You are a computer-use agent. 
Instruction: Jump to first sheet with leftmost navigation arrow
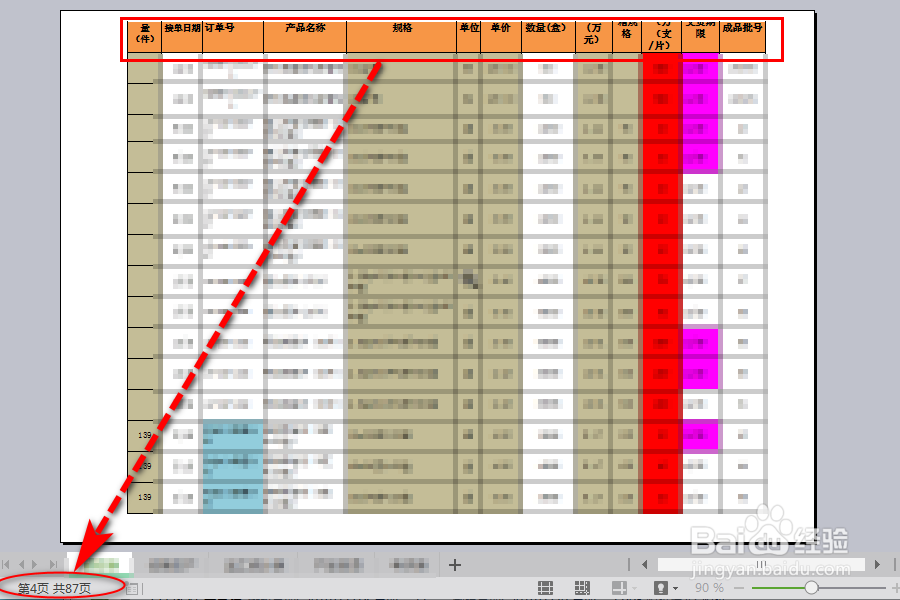(6, 563)
